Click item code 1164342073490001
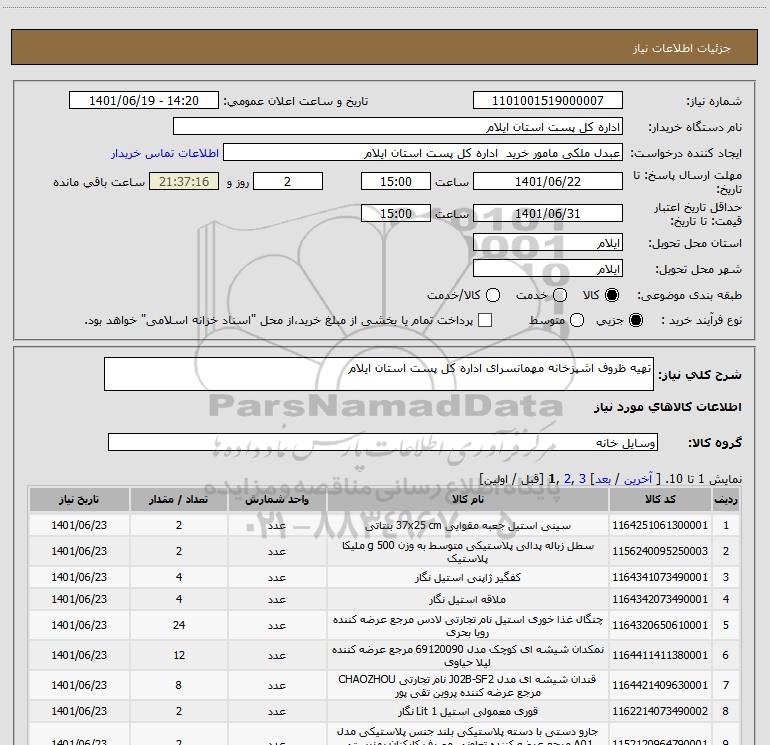This screenshot has width=770, height=745. tap(660, 599)
